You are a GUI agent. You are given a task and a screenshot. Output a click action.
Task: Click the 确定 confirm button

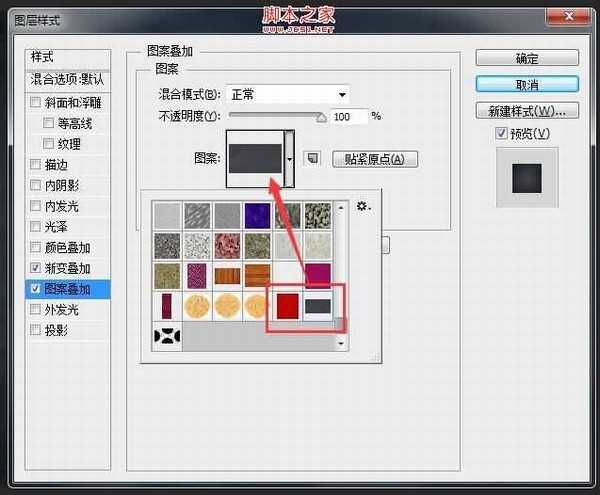click(526, 58)
